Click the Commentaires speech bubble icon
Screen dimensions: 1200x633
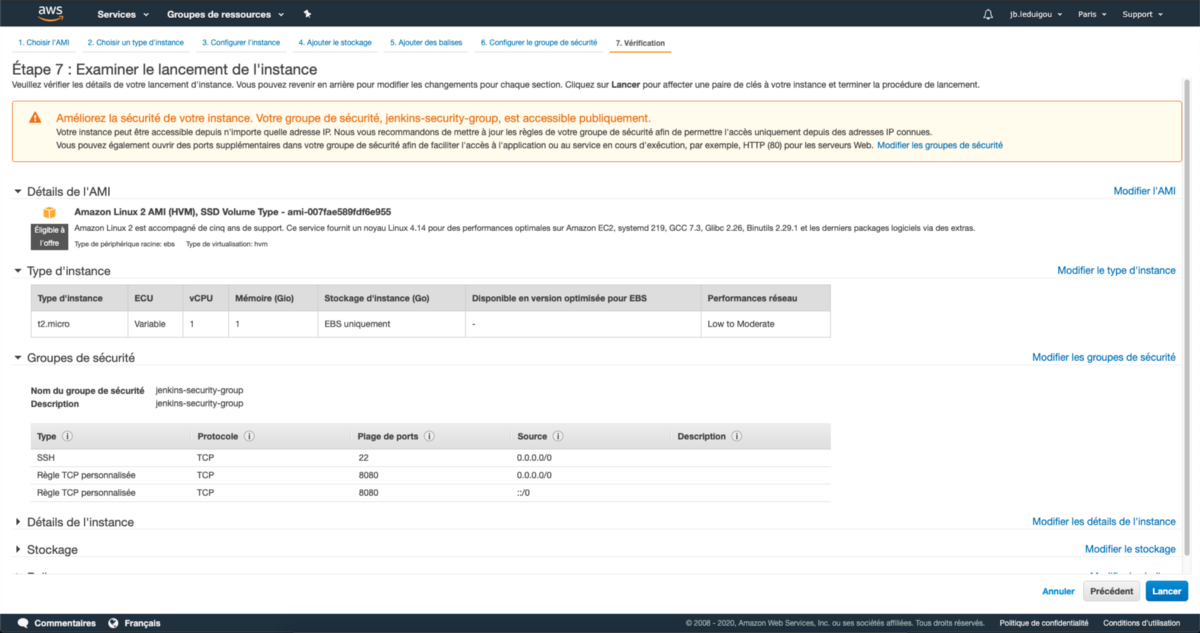click(23, 623)
